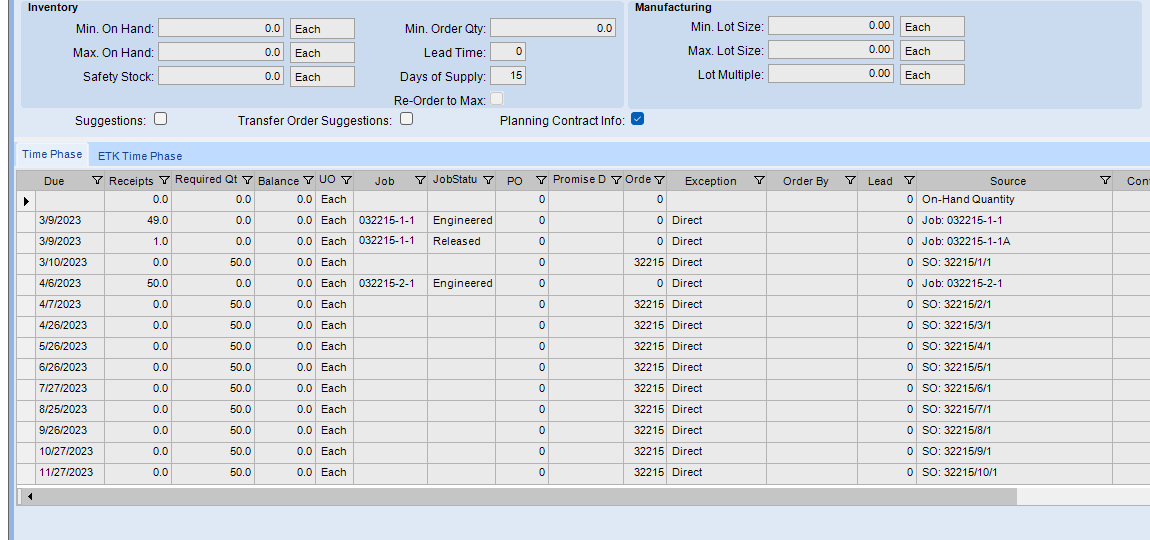Select the 50.0 receipts cell on 4/6/2023
1150x540 pixels.
pos(138,283)
